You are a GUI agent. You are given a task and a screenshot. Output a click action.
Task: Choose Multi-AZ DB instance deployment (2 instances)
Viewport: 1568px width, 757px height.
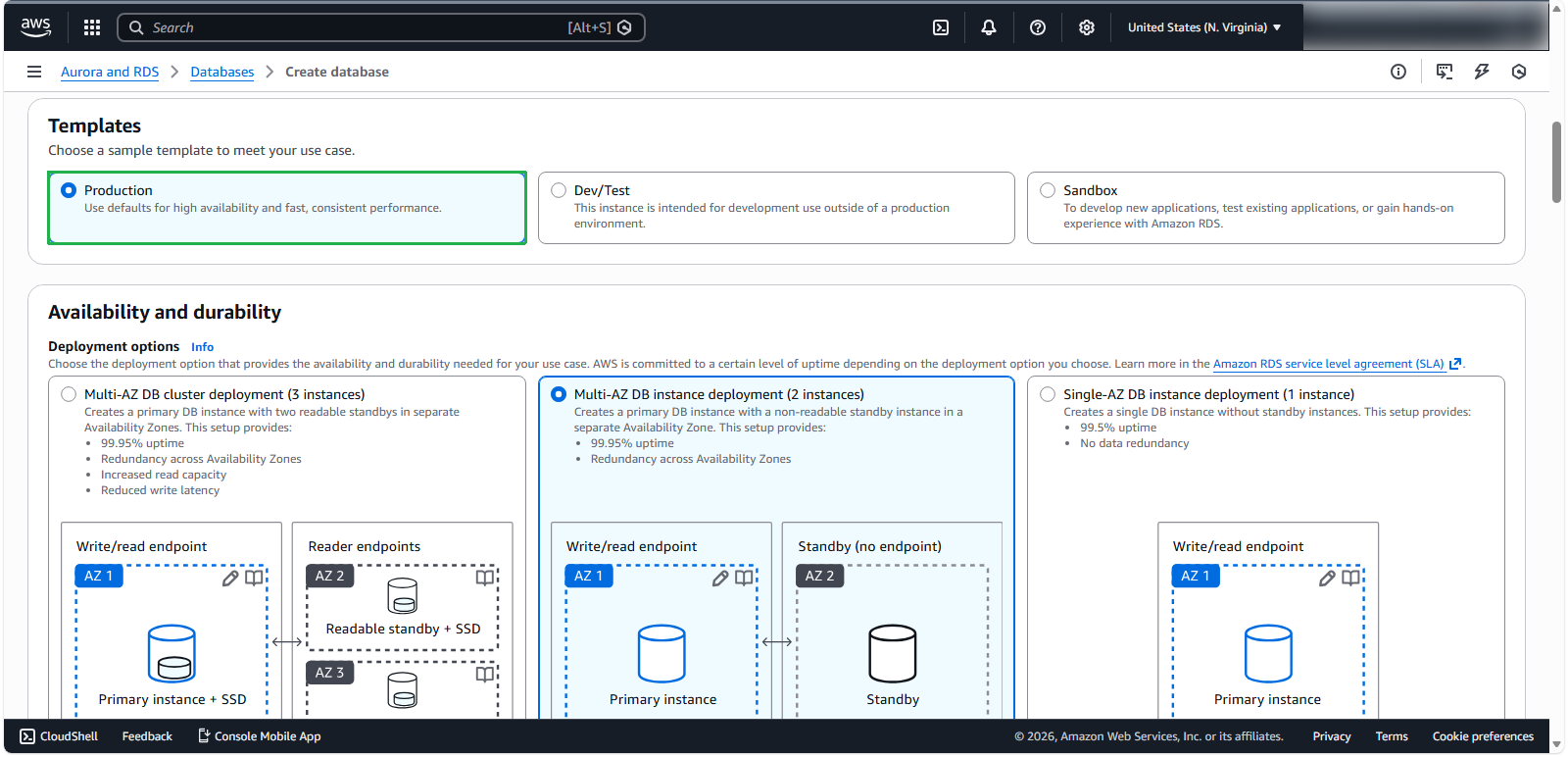(559, 394)
